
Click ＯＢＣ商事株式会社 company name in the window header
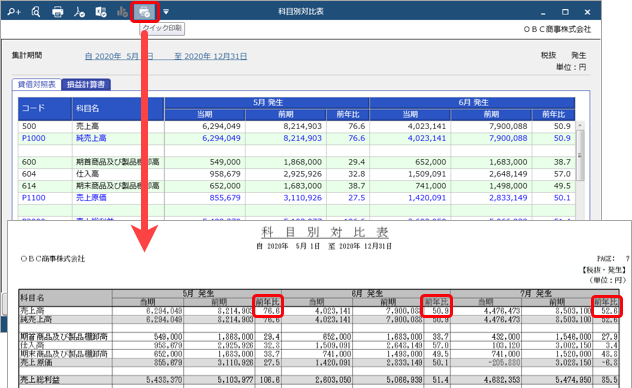tap(557, 29)
